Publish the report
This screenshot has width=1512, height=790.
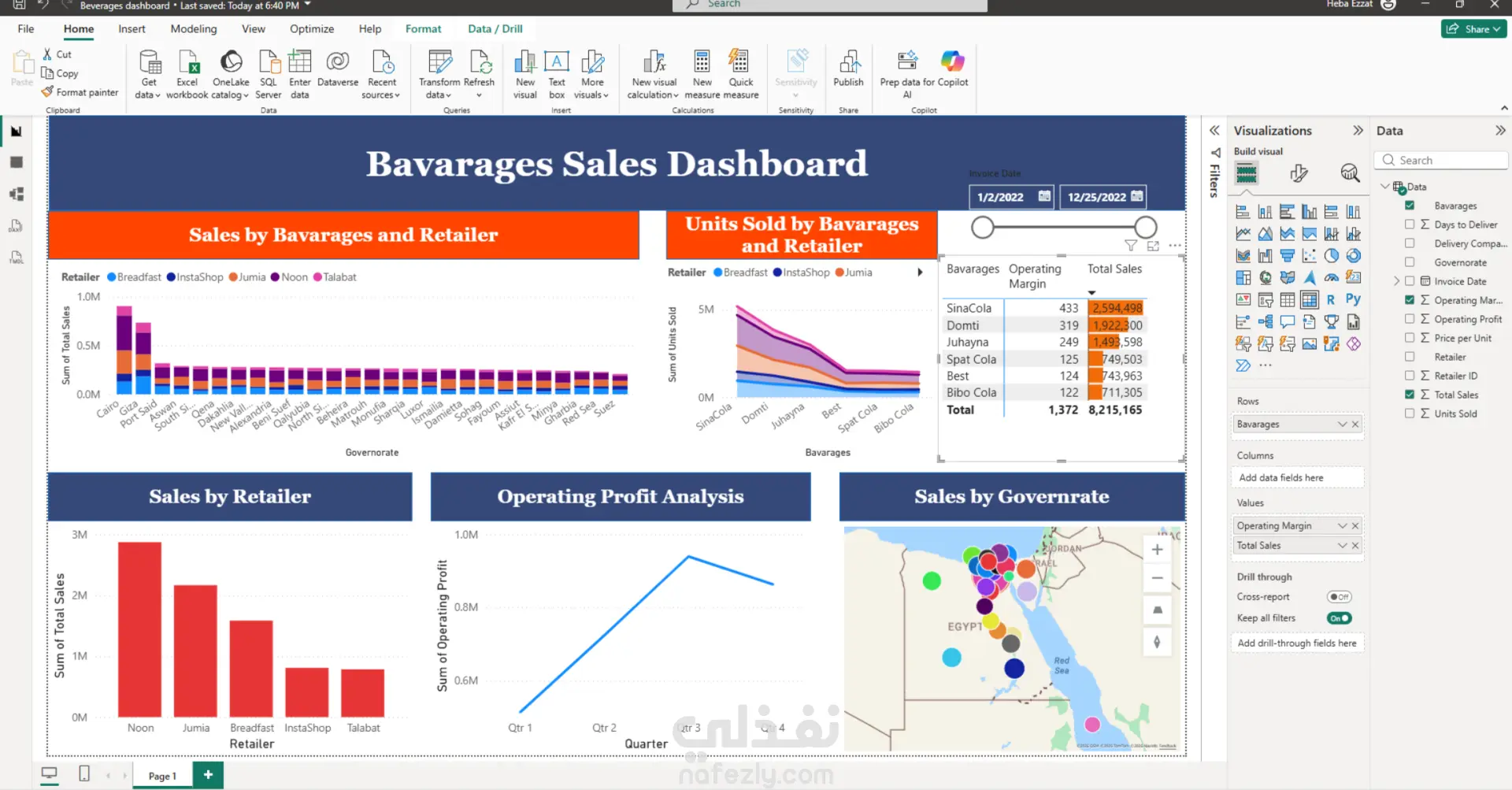click(x=848, y=68)
